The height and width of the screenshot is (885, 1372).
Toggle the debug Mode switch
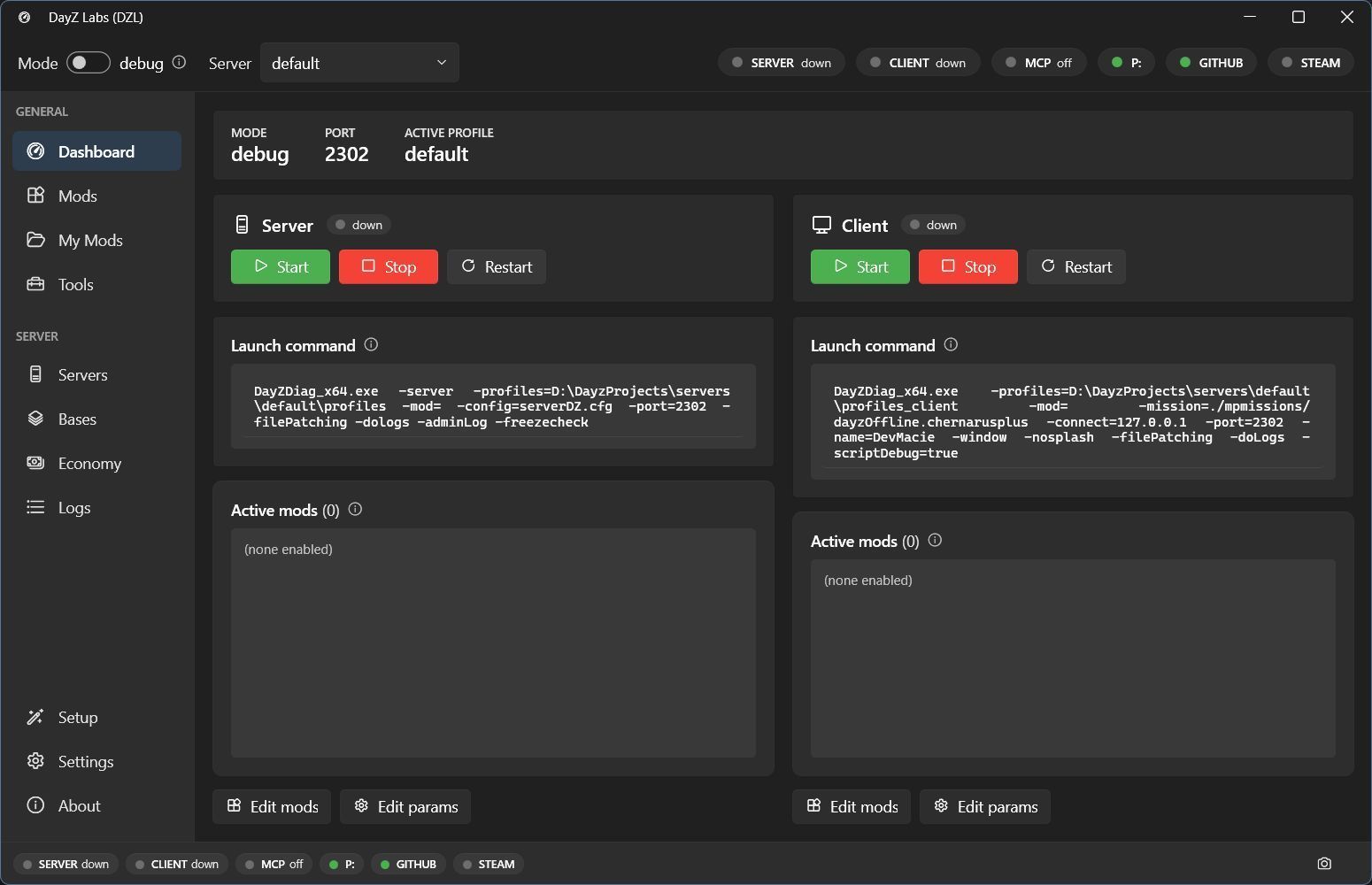tap(89, 63)
